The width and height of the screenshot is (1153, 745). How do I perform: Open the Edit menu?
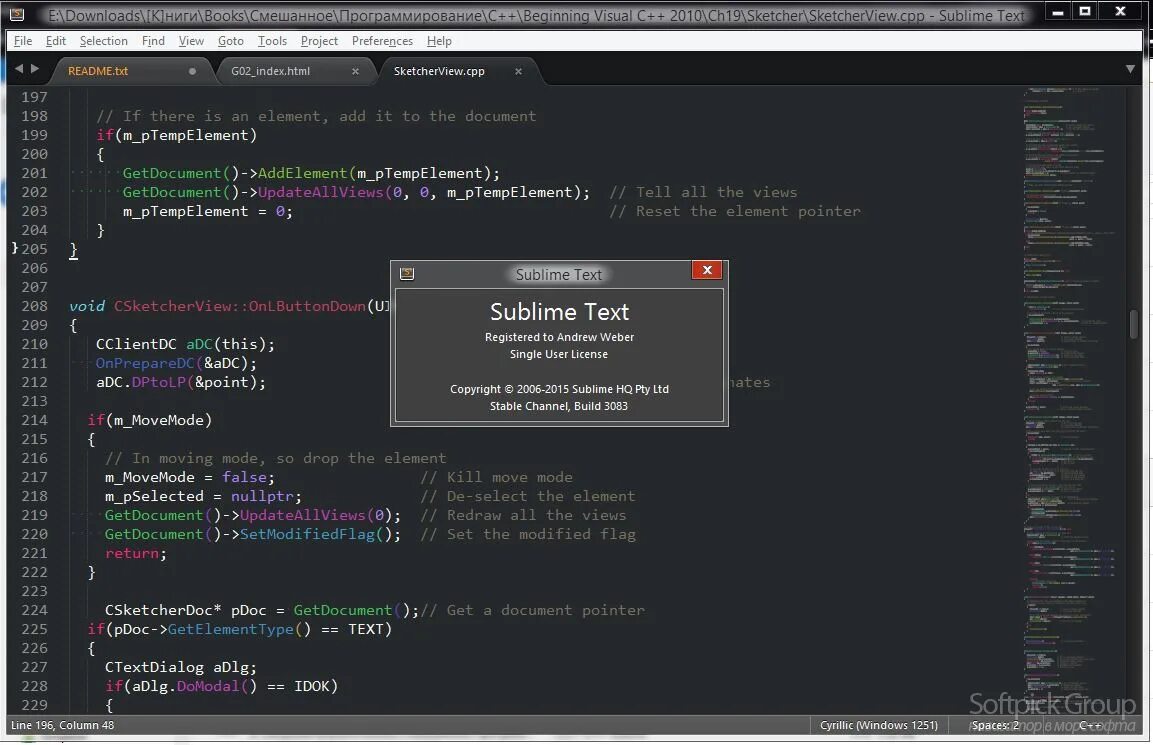(x=56, y=41)
